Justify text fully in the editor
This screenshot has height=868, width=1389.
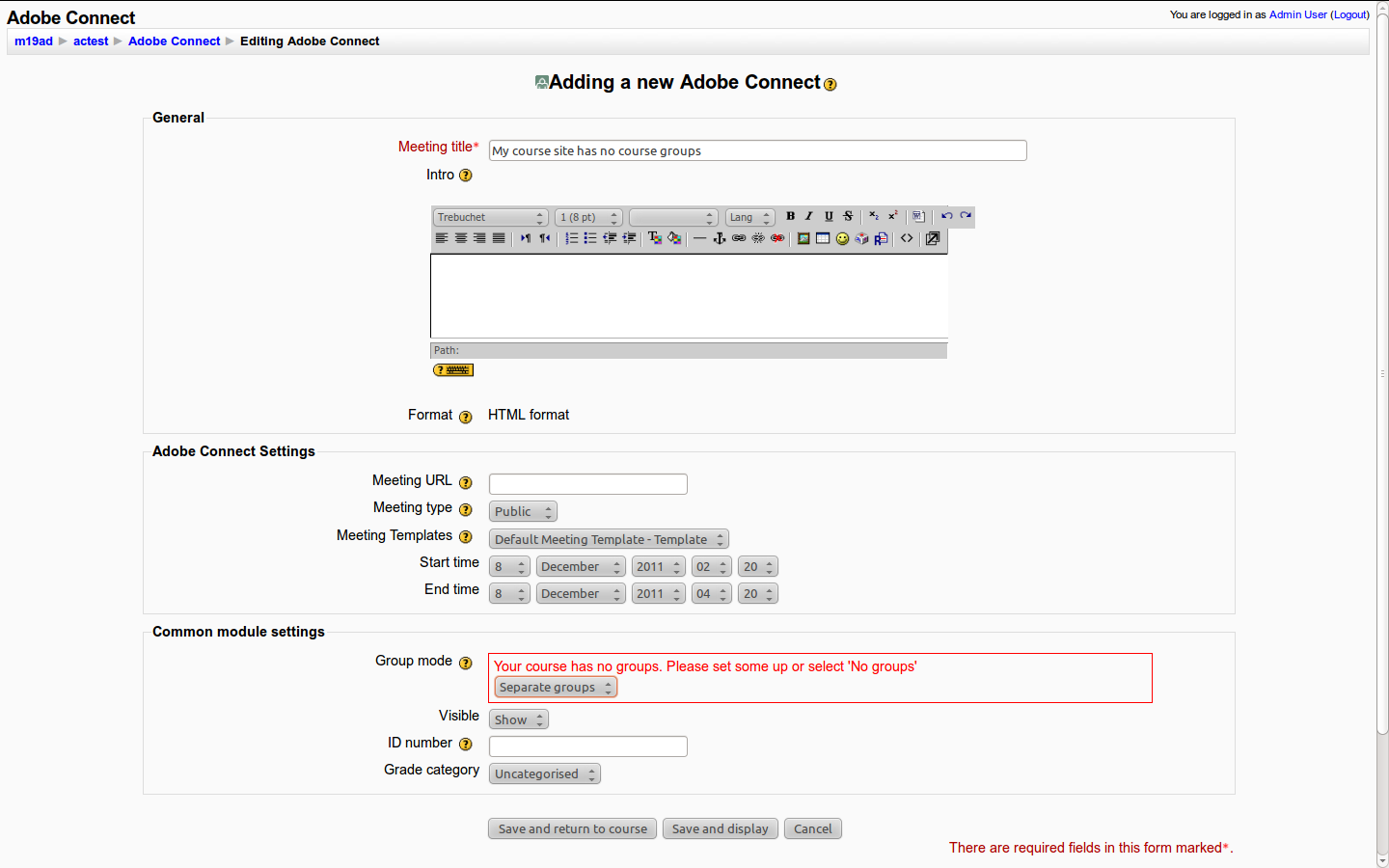tap(499, 238)
